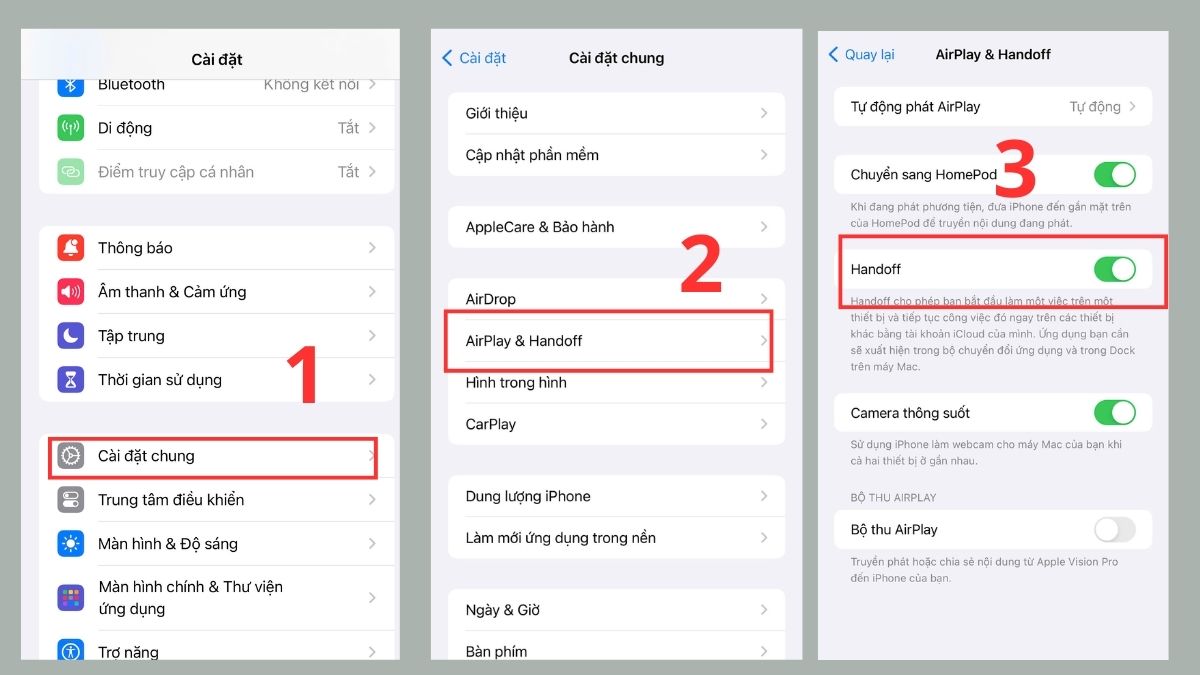Viewport: 1200px width, 675px height.
Task: Open Thông báo via its red bell icon
Action: (x=71, y=247)
